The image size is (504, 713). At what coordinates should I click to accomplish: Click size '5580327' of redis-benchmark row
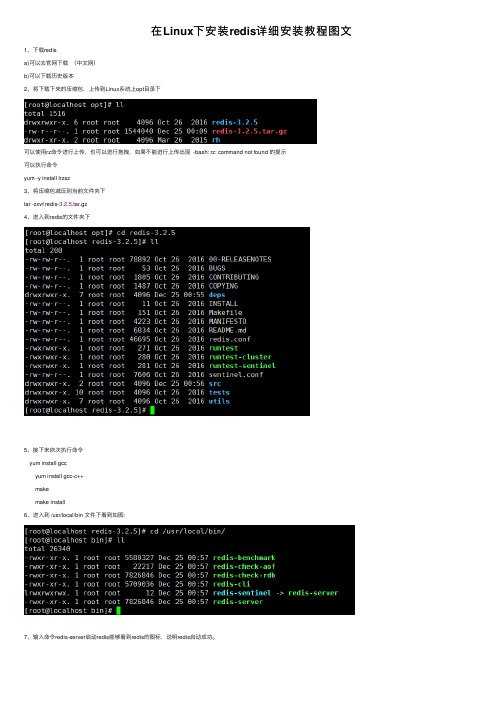tap(139, 558)
